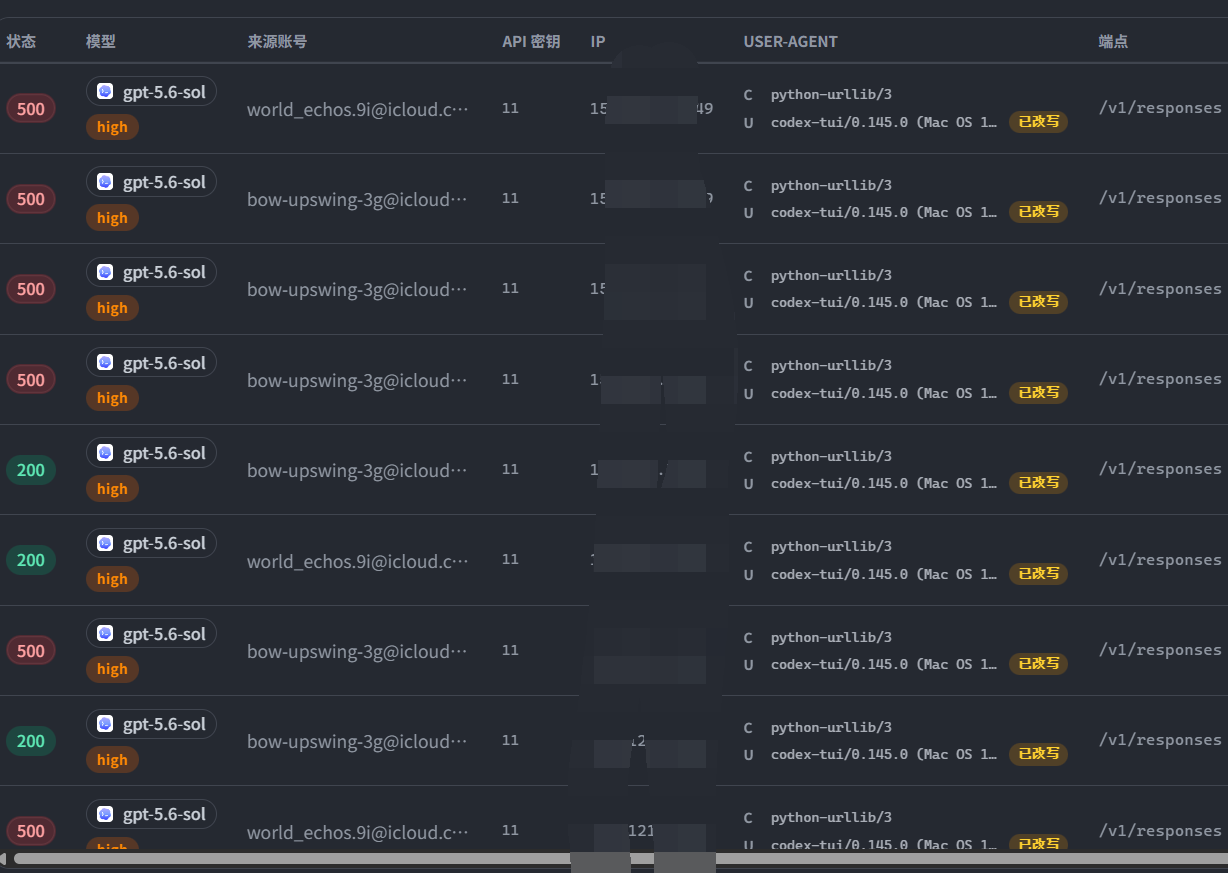The width and height of the screenshot is (1228, 873).
Task: Open world_echos.9i account in the top row
Action: point(358,109)
